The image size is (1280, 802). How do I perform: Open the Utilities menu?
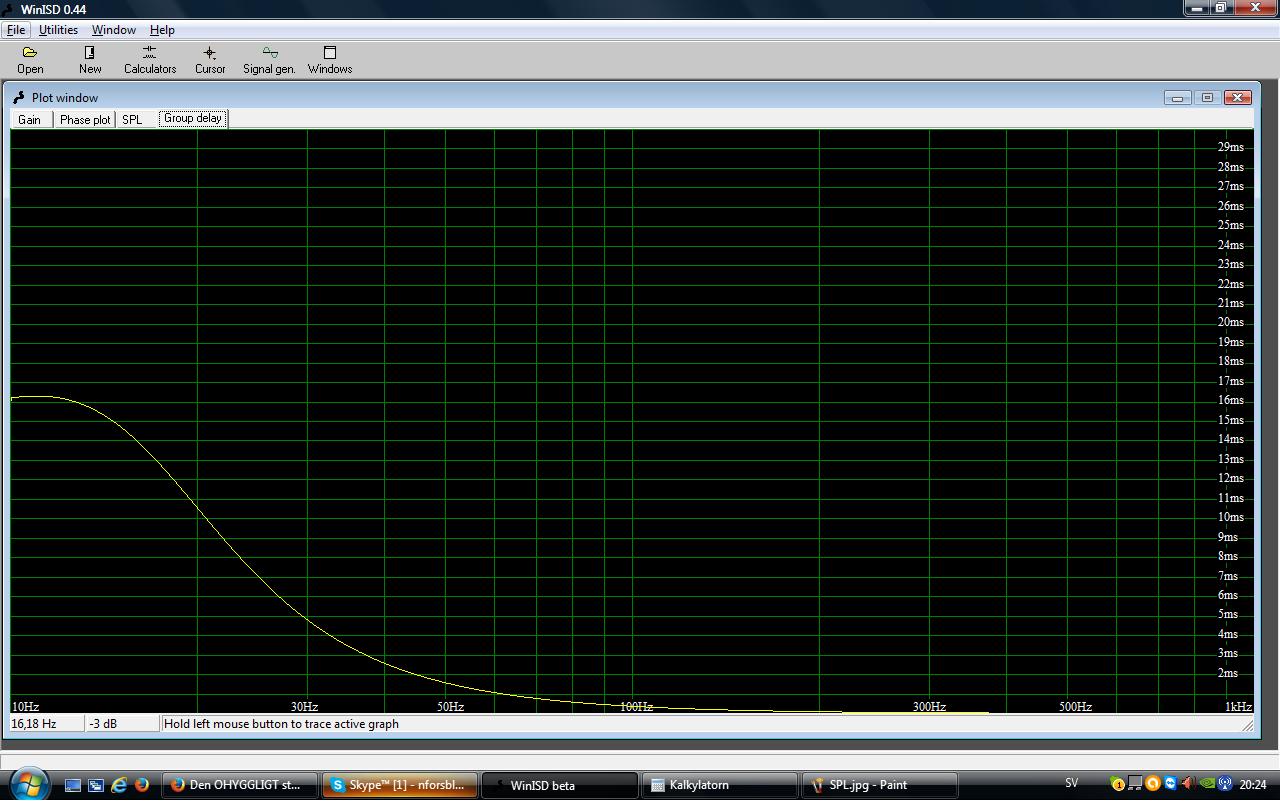pyautogui.click(x=58, y=30)
